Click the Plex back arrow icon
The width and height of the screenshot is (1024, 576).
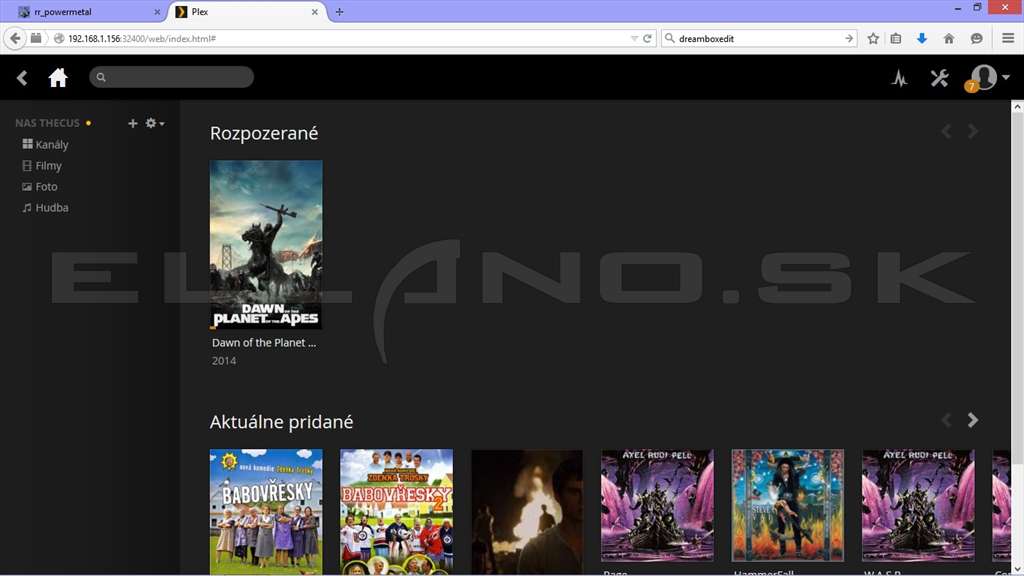[22, 78]
